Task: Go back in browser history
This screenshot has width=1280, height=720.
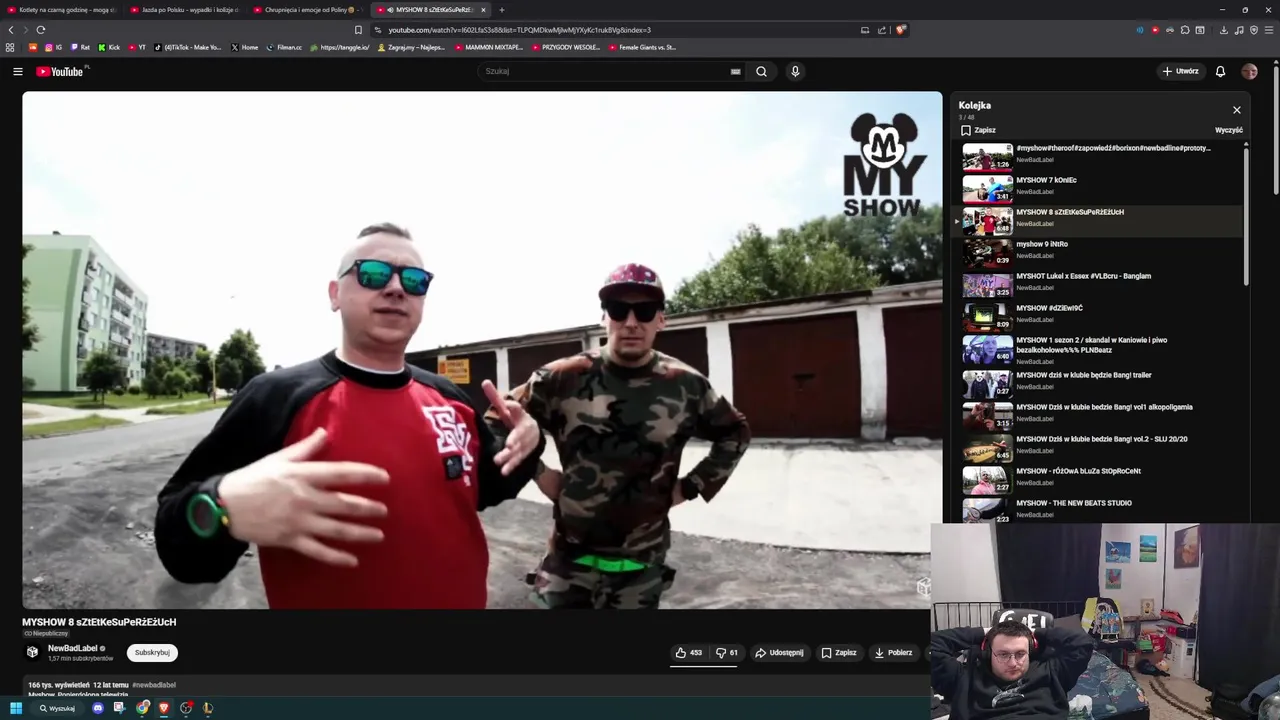Action: [10, 30]
